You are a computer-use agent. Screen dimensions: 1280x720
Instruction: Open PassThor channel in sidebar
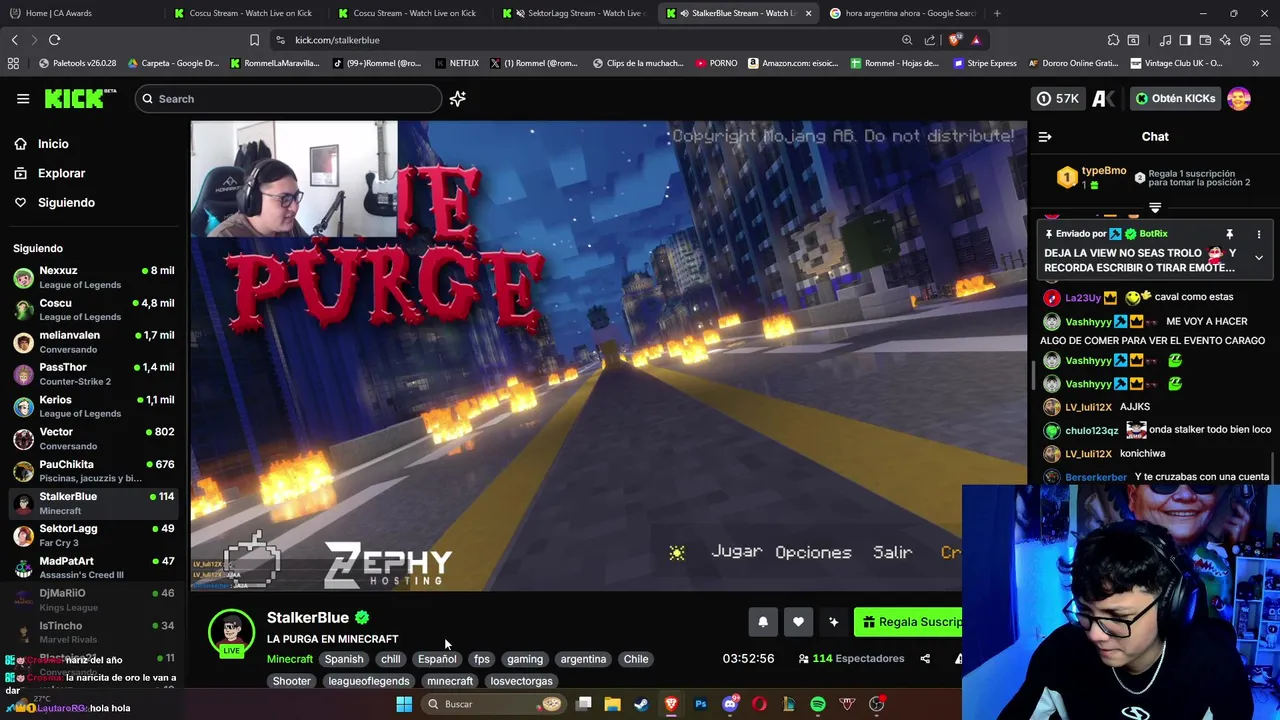(x=95, y=374)
